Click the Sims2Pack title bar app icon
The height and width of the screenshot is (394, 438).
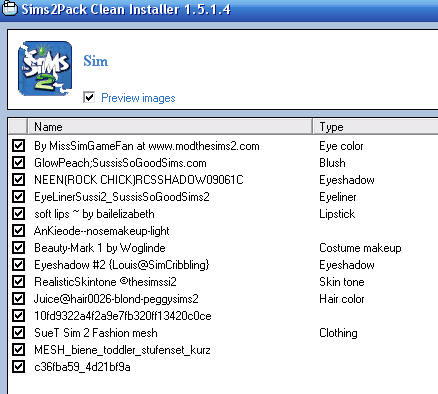click(9, 8)
